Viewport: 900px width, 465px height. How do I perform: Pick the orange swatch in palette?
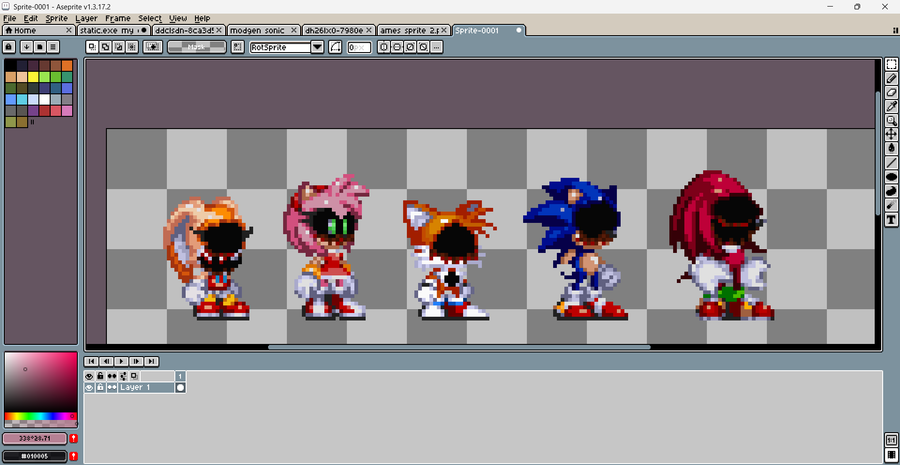coord(67,65)
